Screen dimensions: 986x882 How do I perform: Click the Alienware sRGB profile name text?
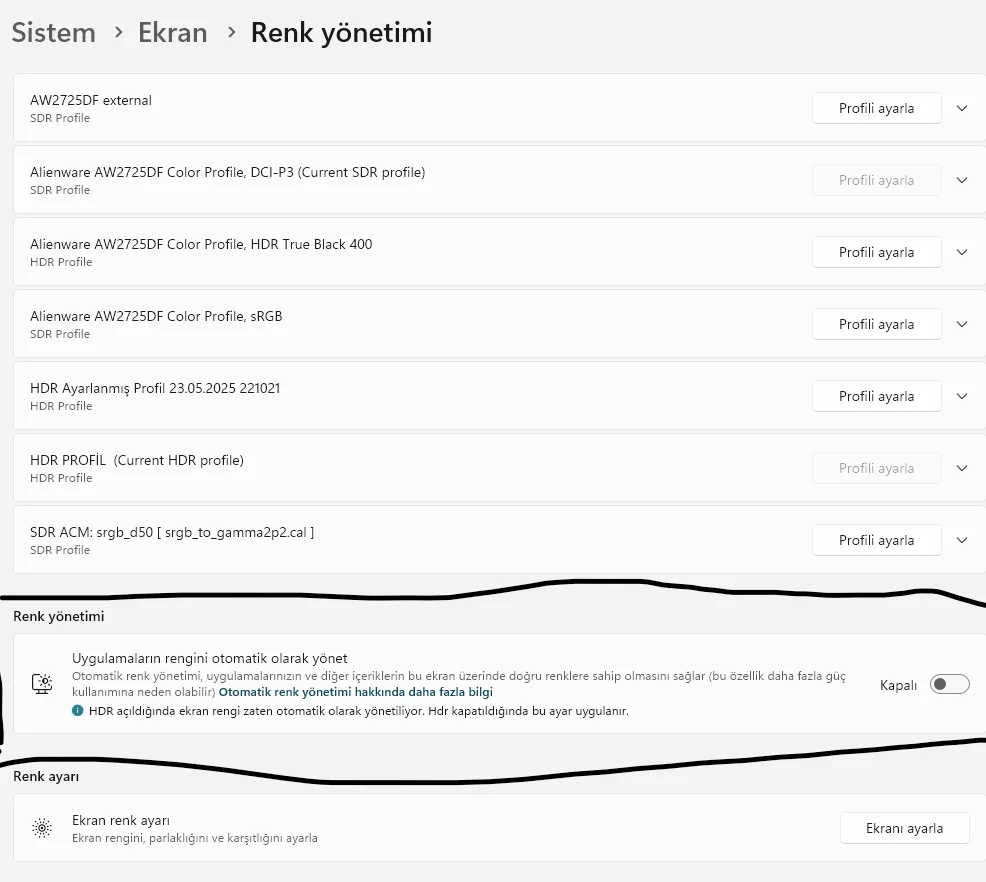[x=156, y=316]
